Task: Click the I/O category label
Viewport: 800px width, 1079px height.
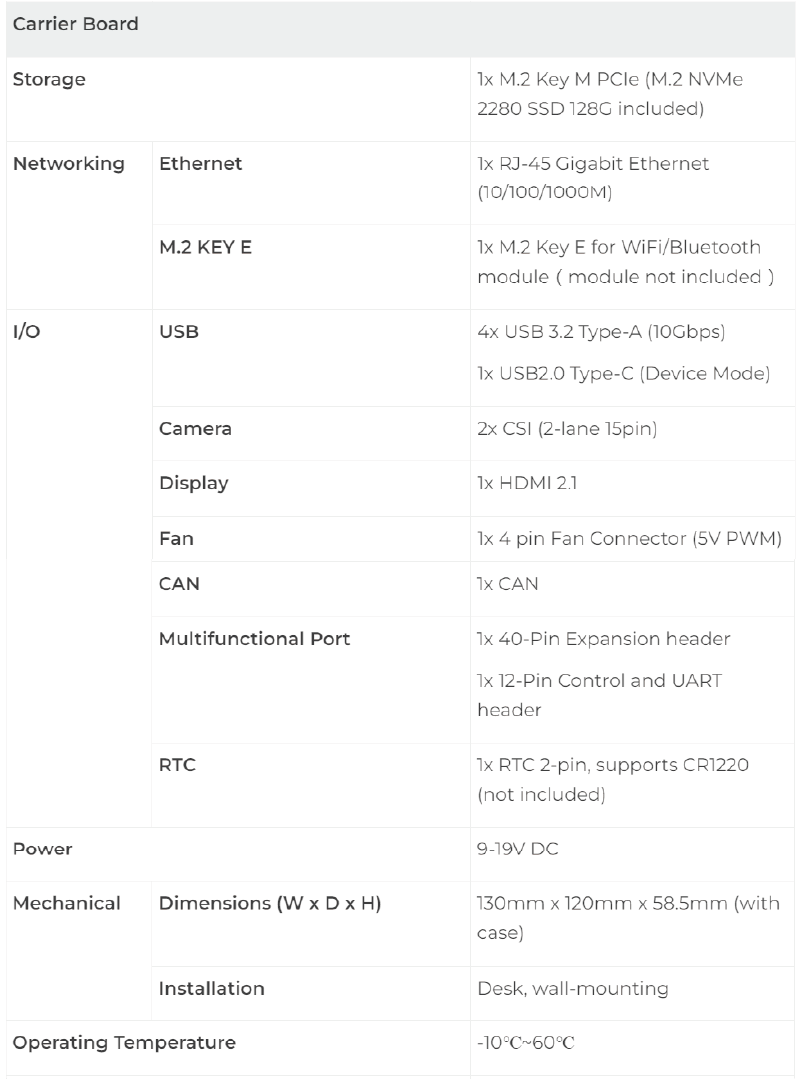Action: click(26, 332)
